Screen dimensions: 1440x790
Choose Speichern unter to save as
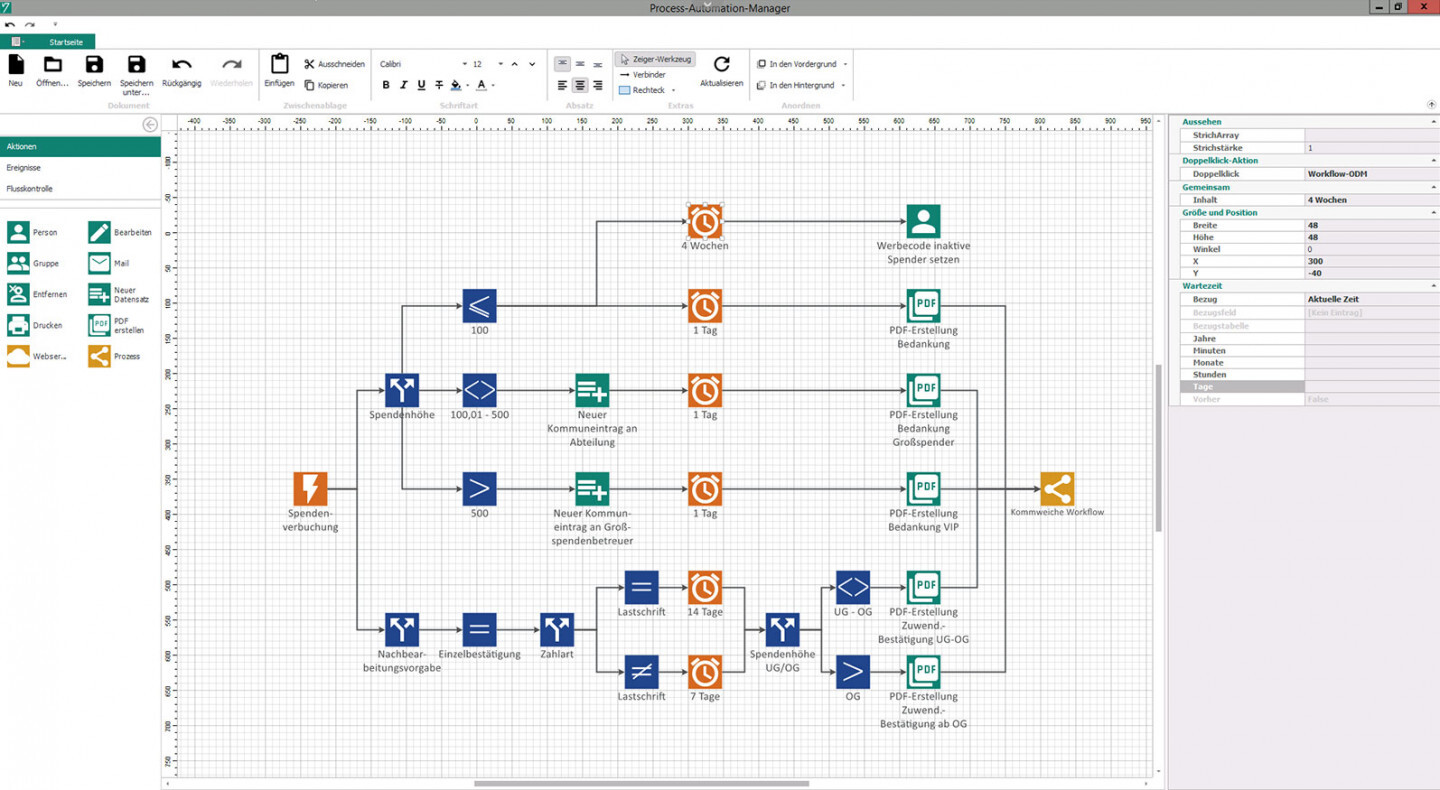pyautogui.click(x=136, y=75)
